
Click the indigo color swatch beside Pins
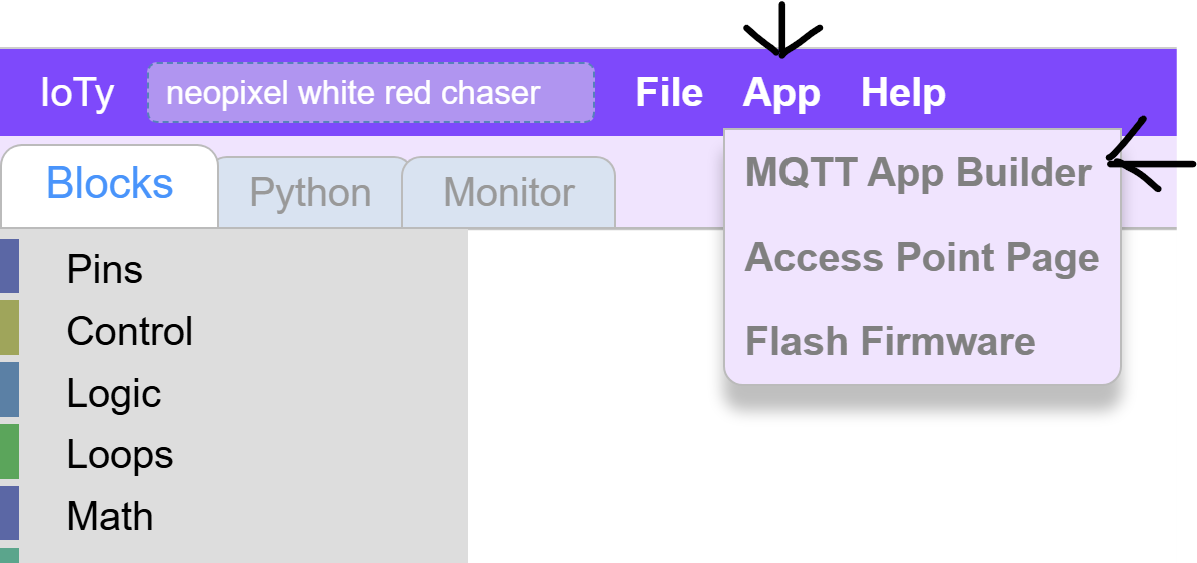click(x=9, y=266)
